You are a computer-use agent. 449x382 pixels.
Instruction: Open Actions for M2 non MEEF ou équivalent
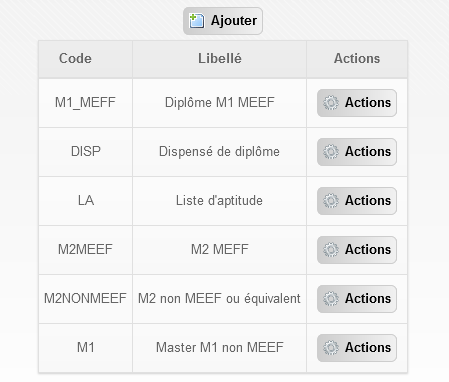pos(357,299)
